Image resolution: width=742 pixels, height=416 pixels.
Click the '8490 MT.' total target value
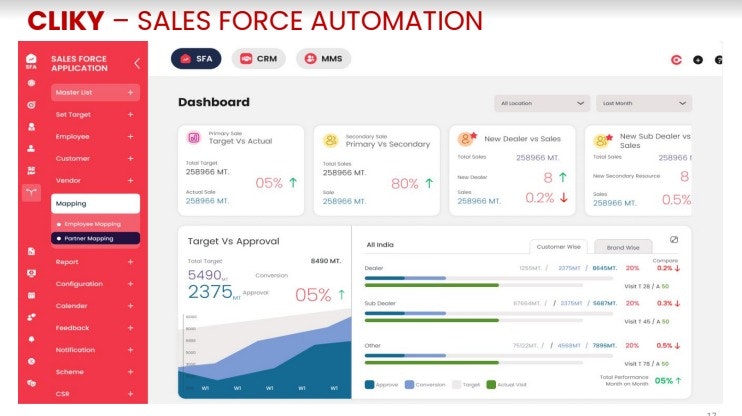[326, 261]
